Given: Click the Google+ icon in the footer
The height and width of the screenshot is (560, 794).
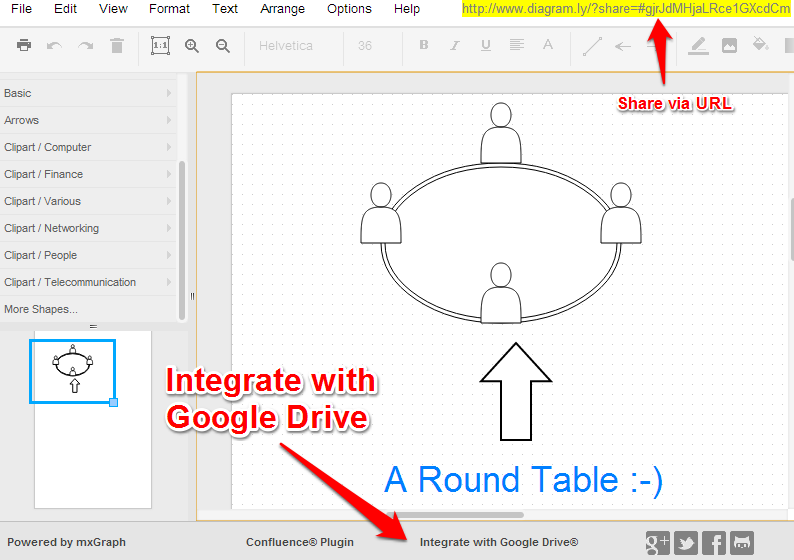Looking at the screenshot, I should point(657,543).
